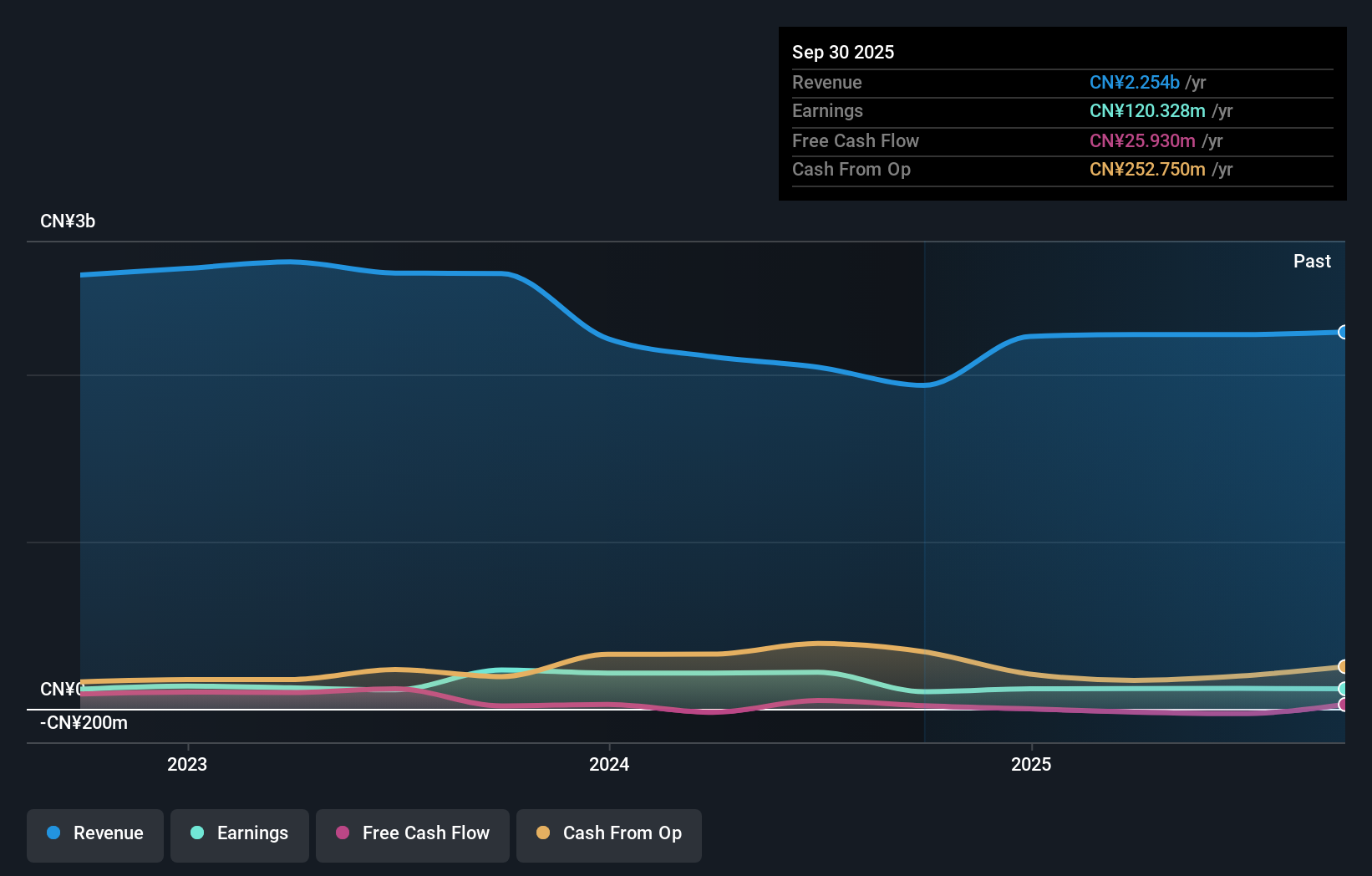This screenshot has height=876, width=1372.
Task: Click the -CN¥200m y-axis label
Action: tap(84, 723)
